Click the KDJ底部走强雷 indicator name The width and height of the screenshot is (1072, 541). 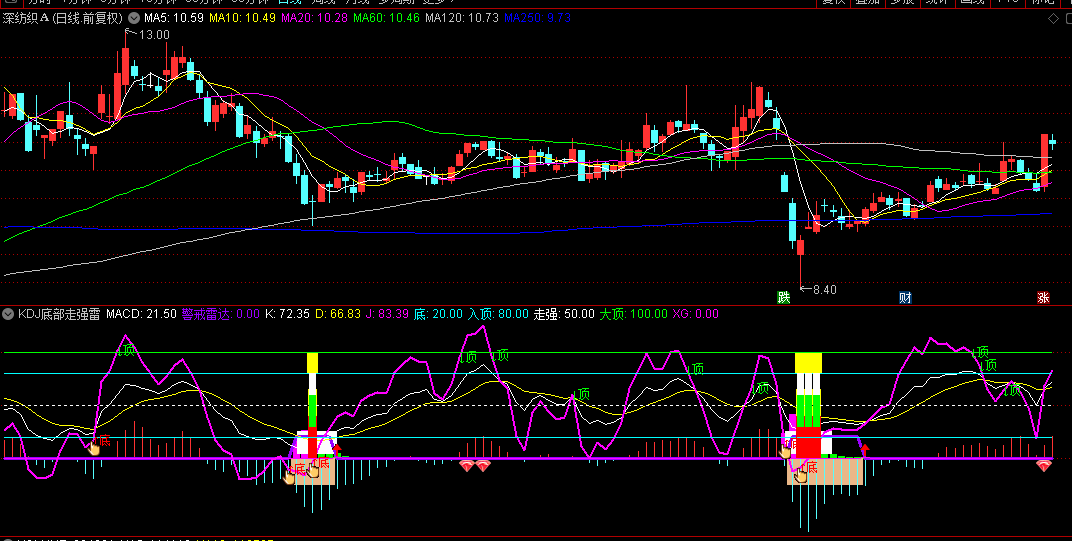click(59, 315)
